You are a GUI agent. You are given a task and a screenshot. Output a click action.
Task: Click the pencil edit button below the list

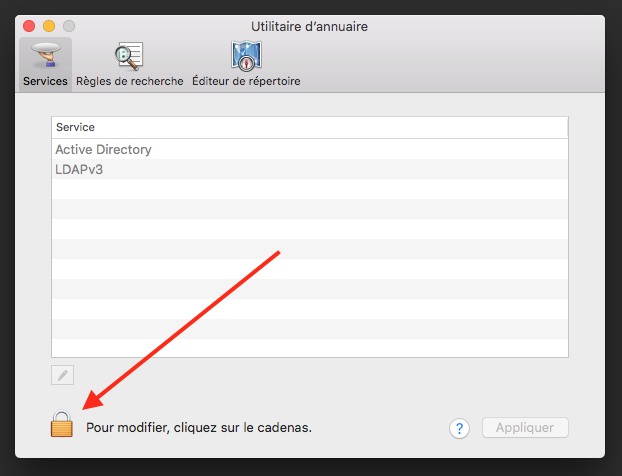pyautogui.click(x=62, y=375)
